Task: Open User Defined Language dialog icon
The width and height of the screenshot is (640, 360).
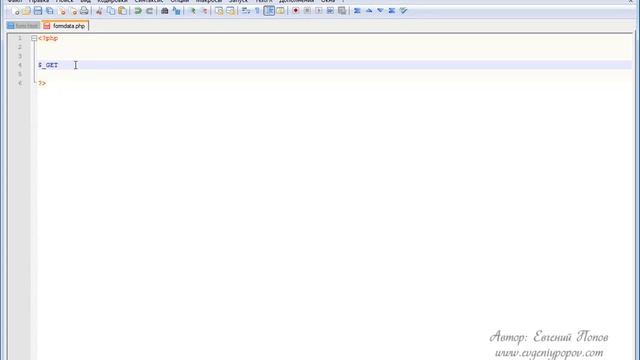Action: point(280,11)
